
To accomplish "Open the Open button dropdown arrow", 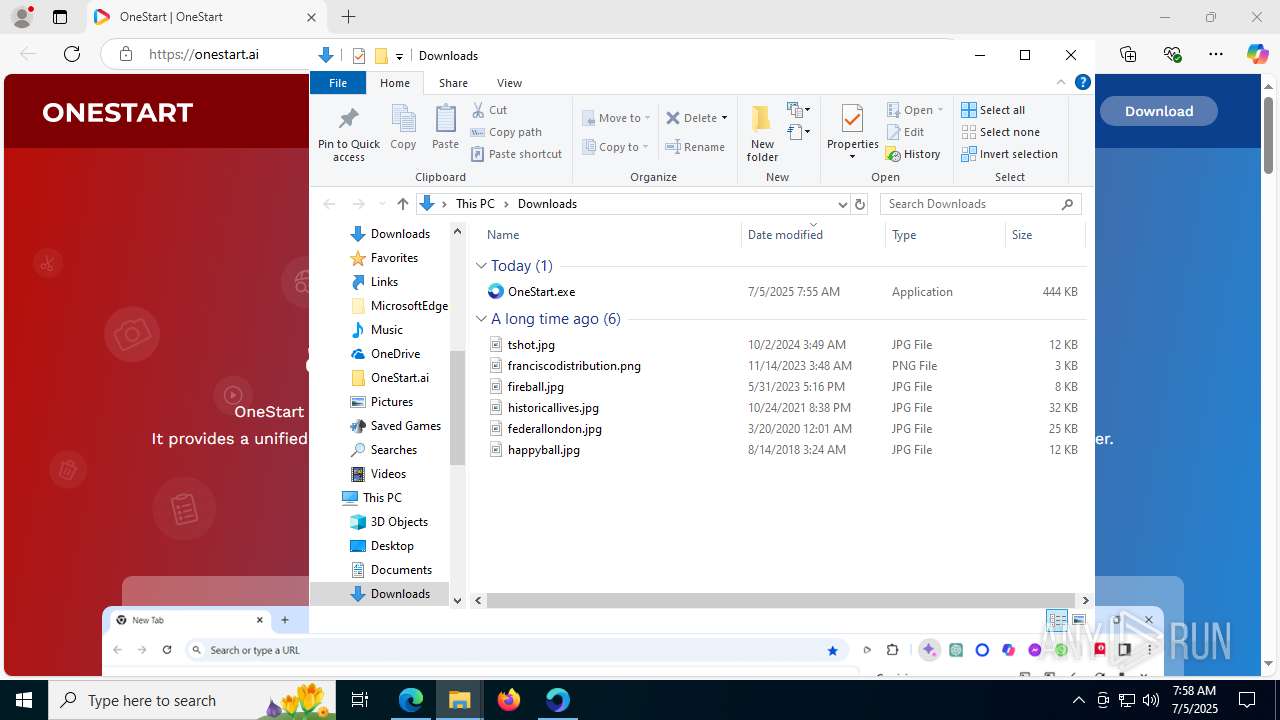I will [x=941, y=110].
